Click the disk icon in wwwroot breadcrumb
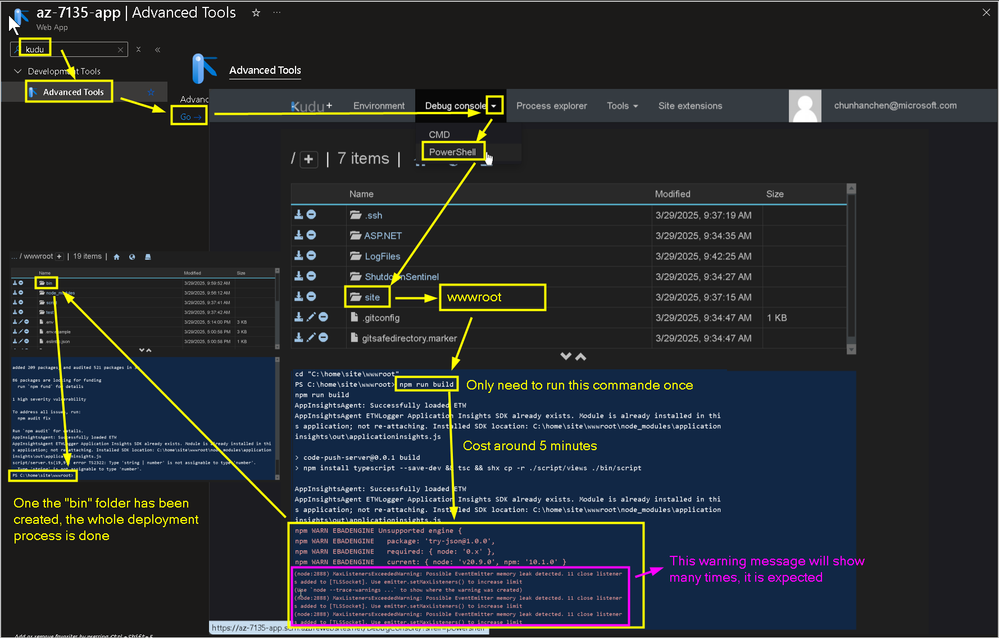This screenshot has width=999, height=638. coord(148,257)
